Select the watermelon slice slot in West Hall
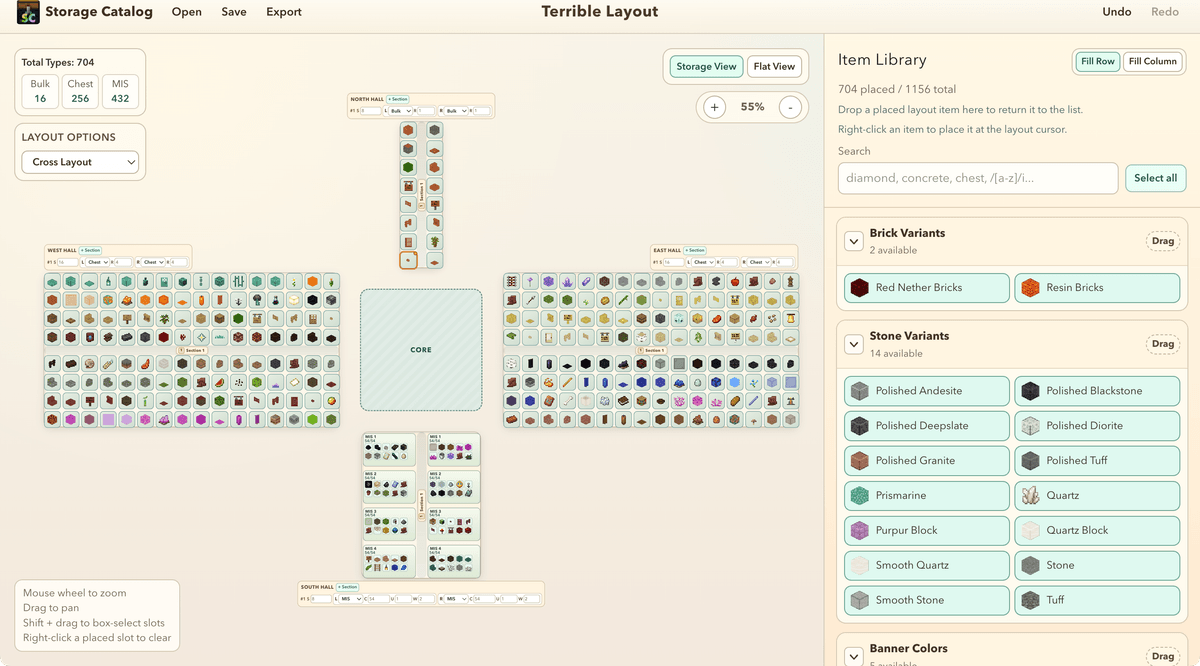This screenshot has width=1200, height=666. click(x=220, y=382)
